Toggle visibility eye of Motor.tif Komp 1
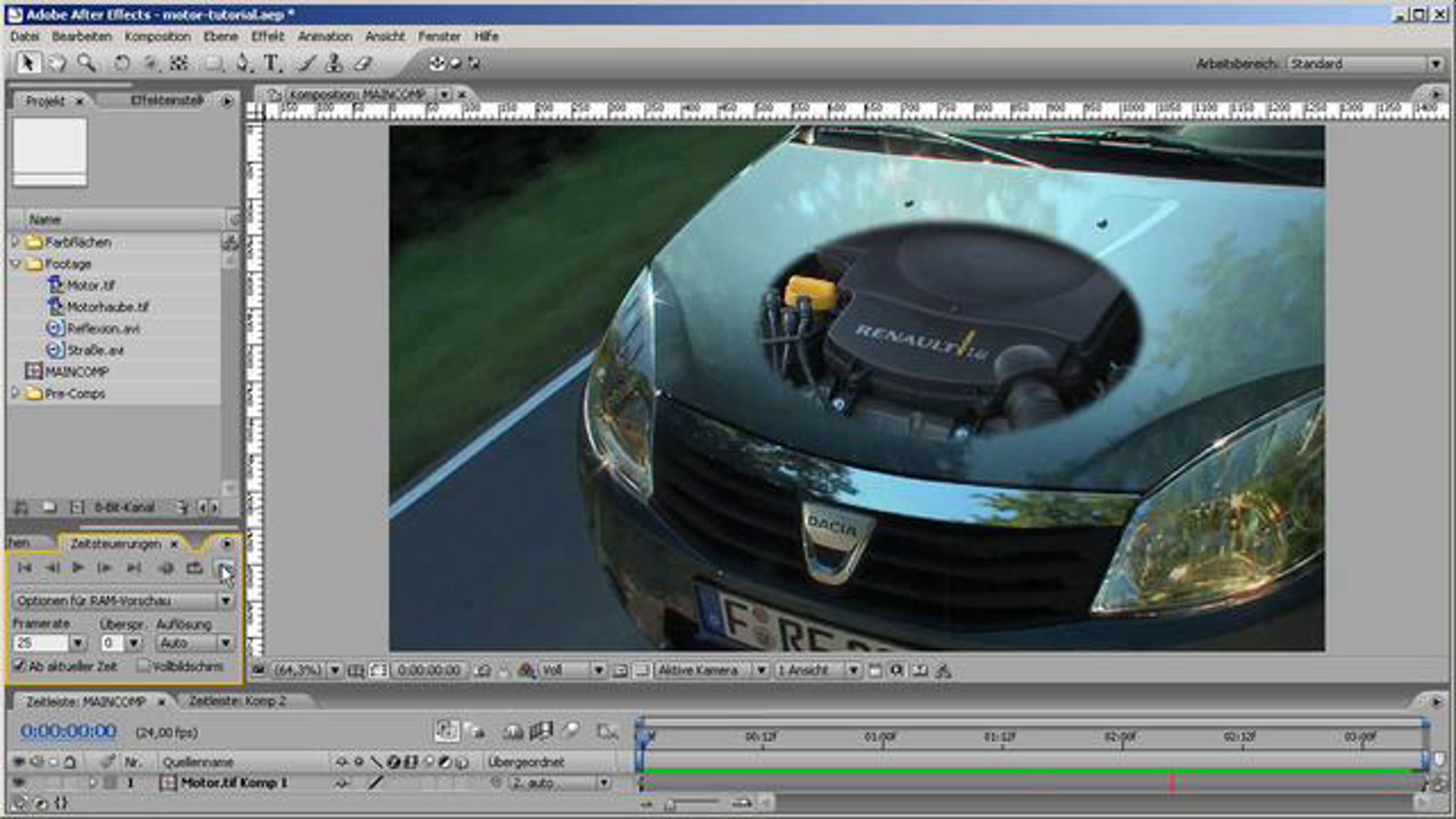The image size is (1456, 819). [19, 783]
